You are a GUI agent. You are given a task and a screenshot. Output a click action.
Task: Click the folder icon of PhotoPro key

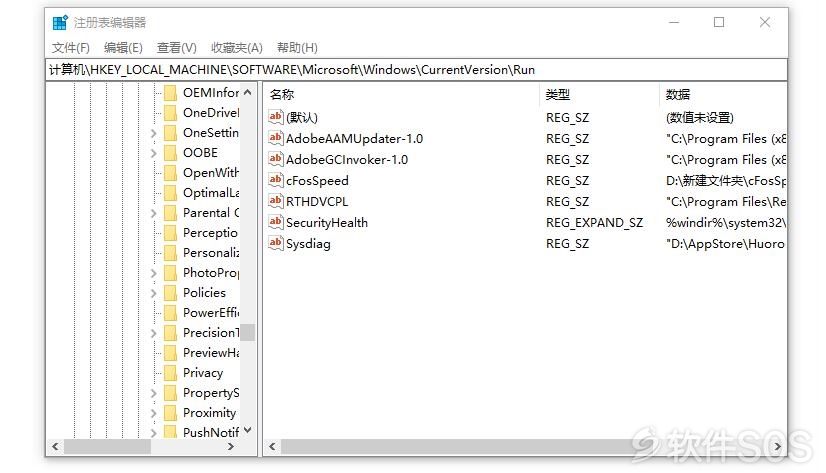(x=170, y=273)
